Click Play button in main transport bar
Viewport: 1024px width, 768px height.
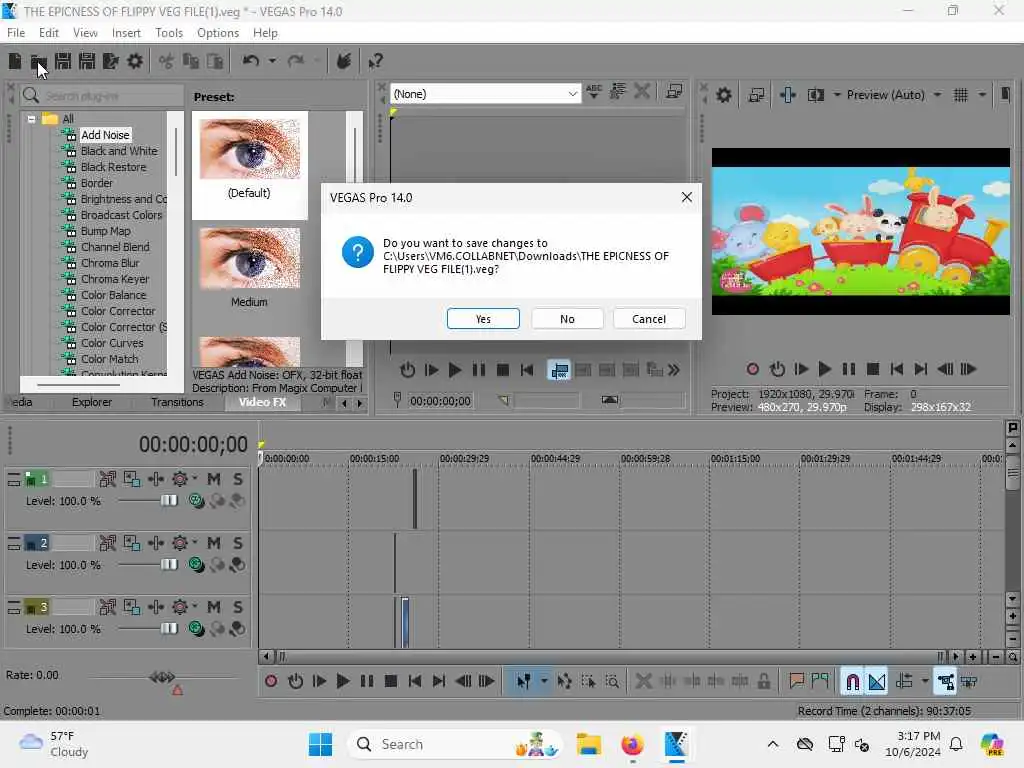tap(342, 681)
